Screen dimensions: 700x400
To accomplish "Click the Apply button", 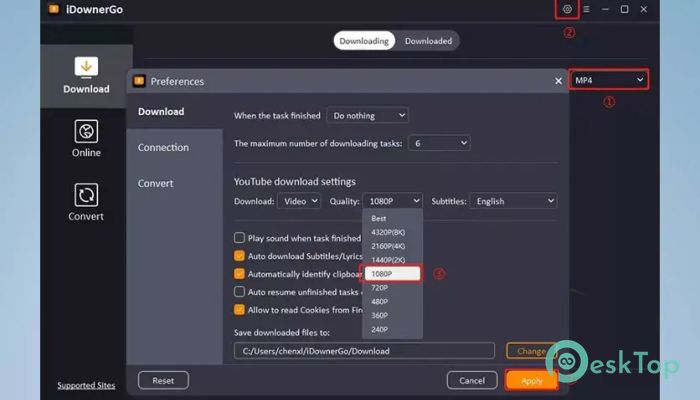I will coord(531,380).
